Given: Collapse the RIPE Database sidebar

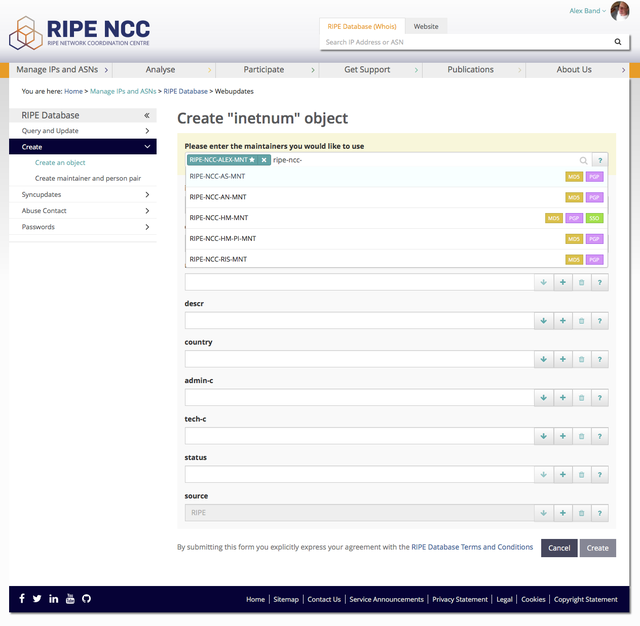Looking at the screenshot, I should (147, 115).
